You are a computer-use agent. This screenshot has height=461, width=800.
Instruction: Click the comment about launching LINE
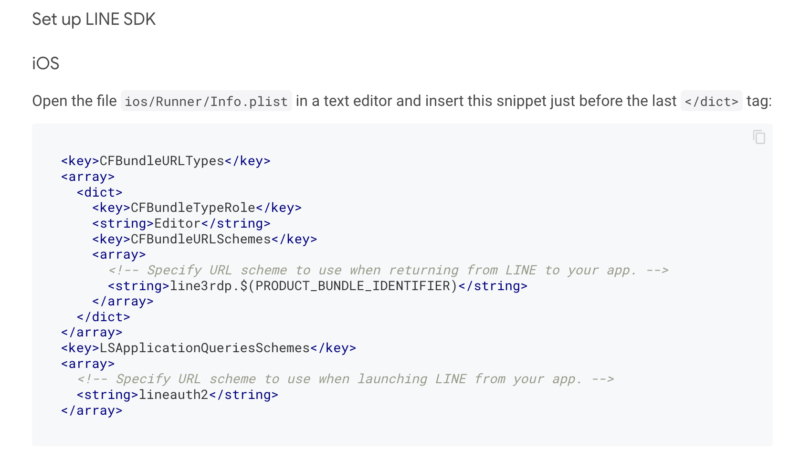click(345, 379)
